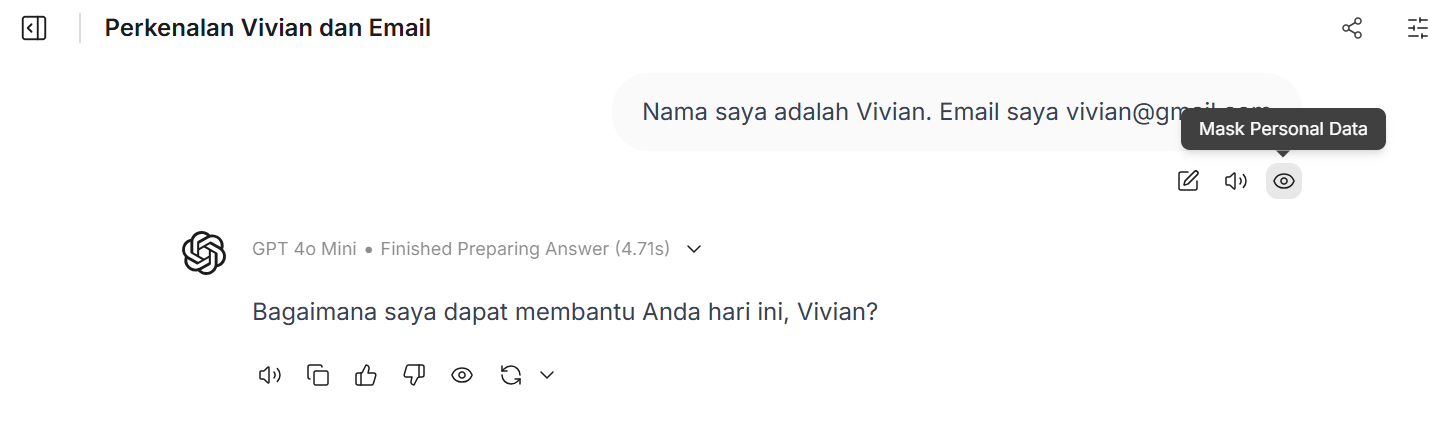Viewport: 1447px width, 423px height.
Task: Dislike the assistant's answer with thumbs down
Action: tap(414, 375)
